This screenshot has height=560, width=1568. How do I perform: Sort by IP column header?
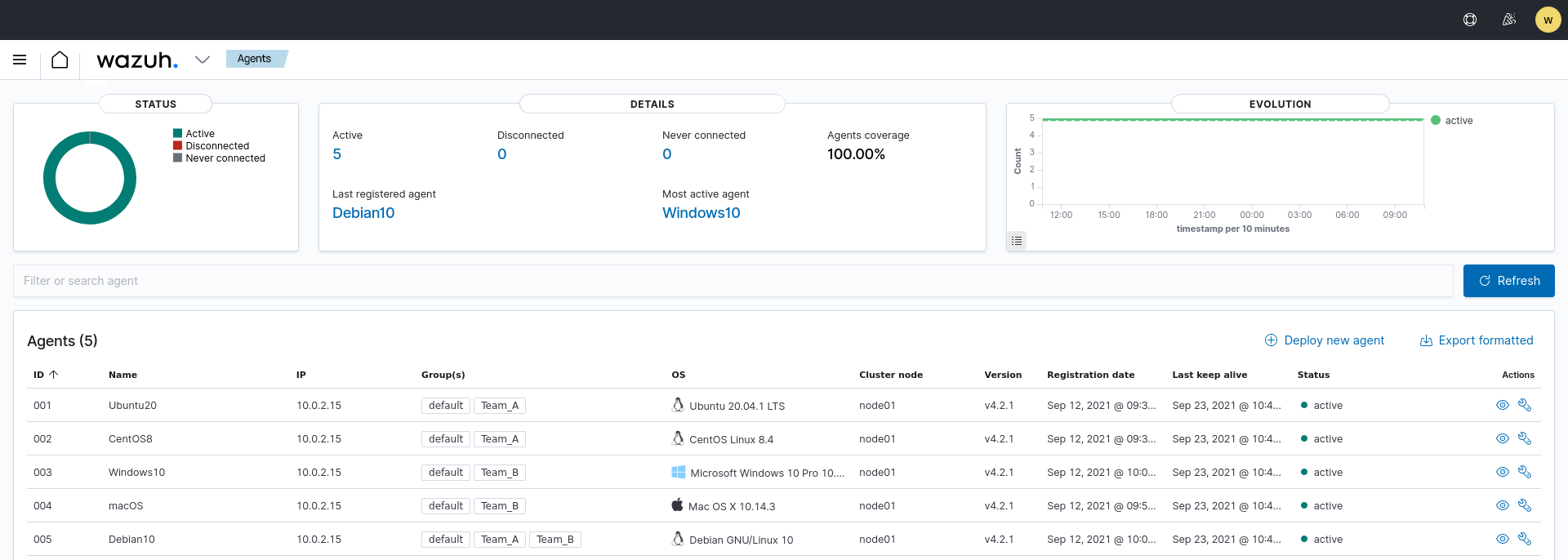tap(301, 375)
